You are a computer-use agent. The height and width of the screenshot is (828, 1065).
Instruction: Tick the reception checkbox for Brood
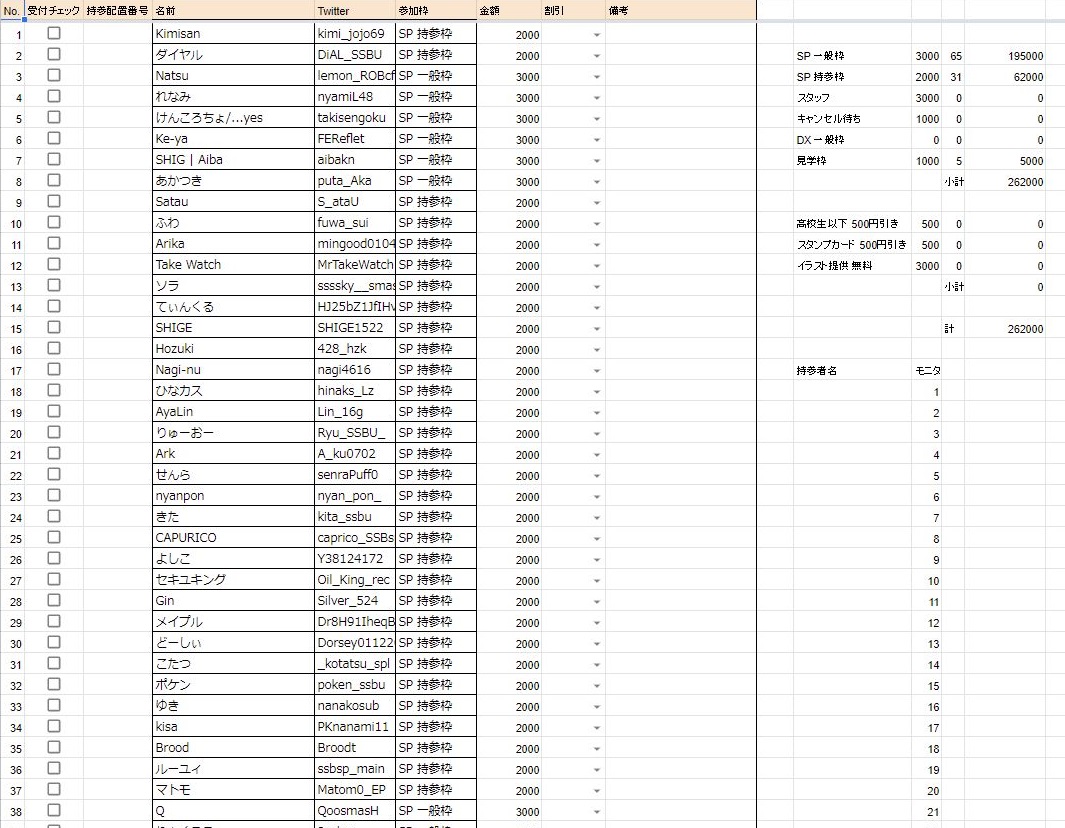54,747
